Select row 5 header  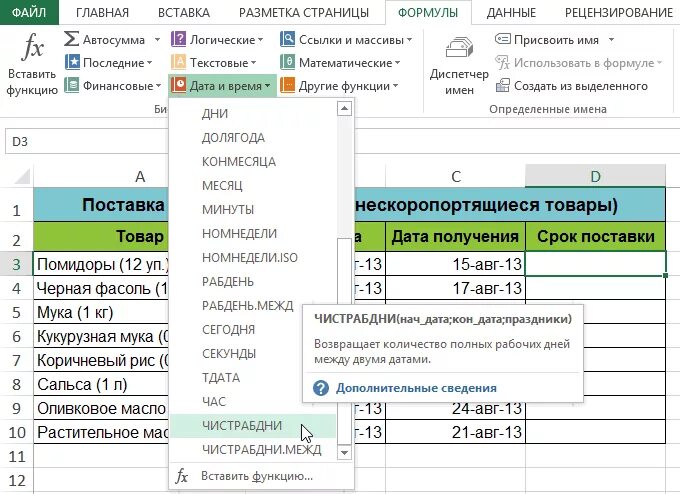16,312
